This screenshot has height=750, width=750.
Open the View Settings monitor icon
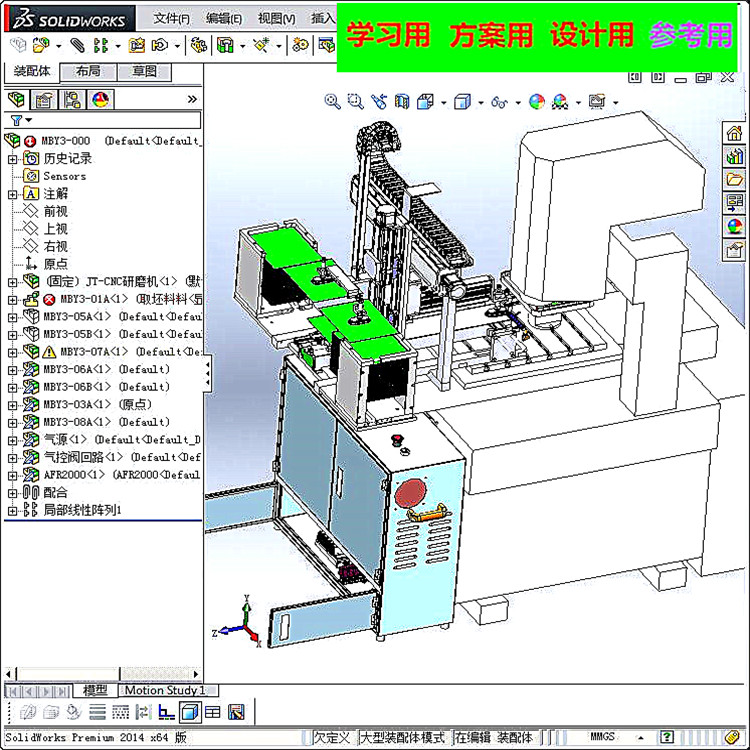click(597, 101)
